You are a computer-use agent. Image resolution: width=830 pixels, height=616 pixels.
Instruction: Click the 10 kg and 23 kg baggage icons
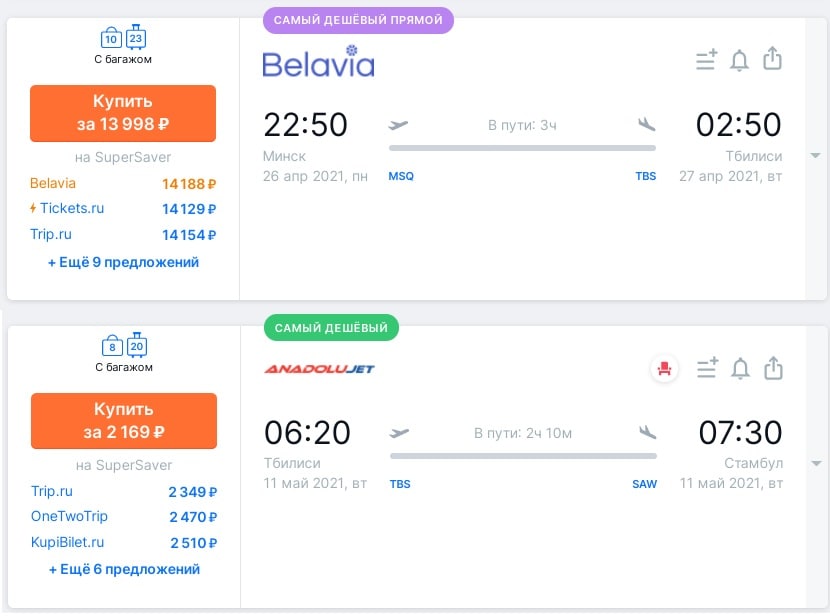coord(123,38)
